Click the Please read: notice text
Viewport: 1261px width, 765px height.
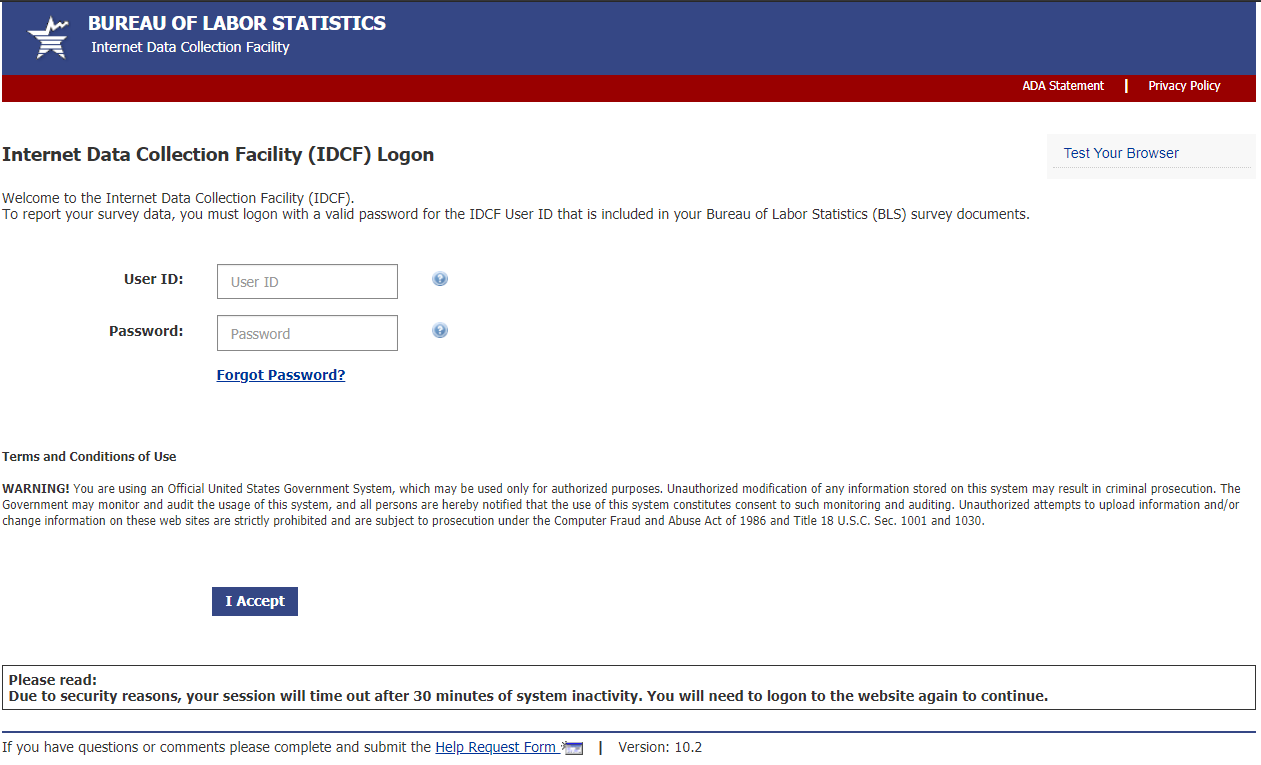tap(53, 680)
